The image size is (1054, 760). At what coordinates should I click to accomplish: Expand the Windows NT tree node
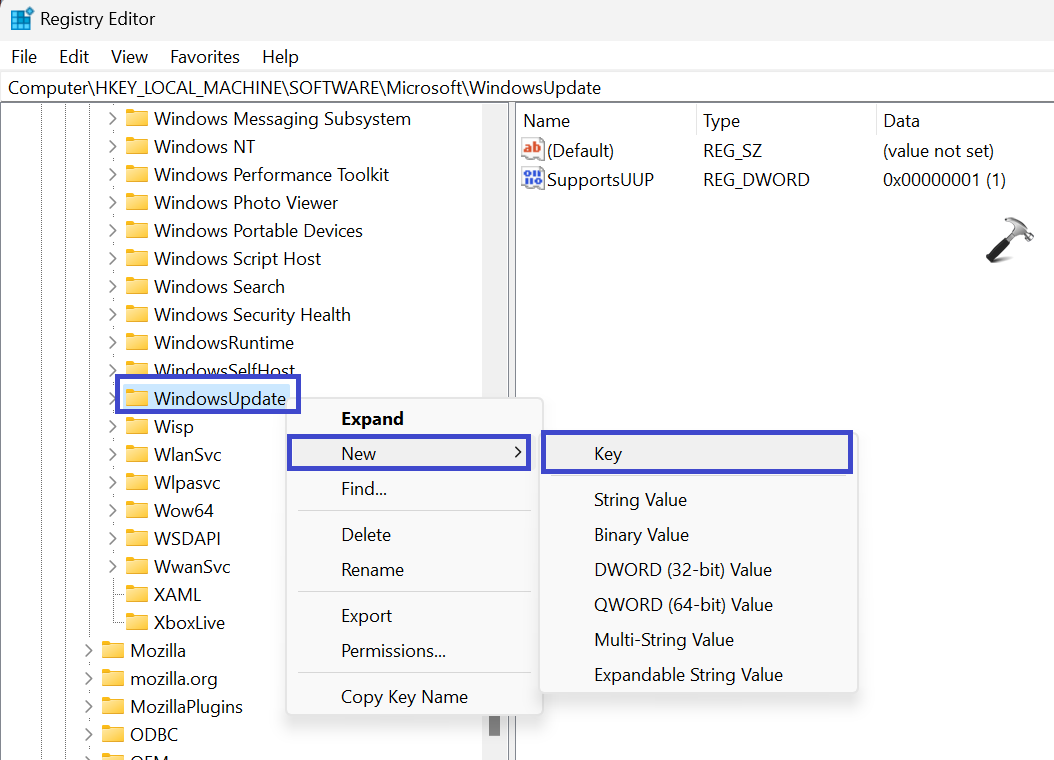click(112, 147)
